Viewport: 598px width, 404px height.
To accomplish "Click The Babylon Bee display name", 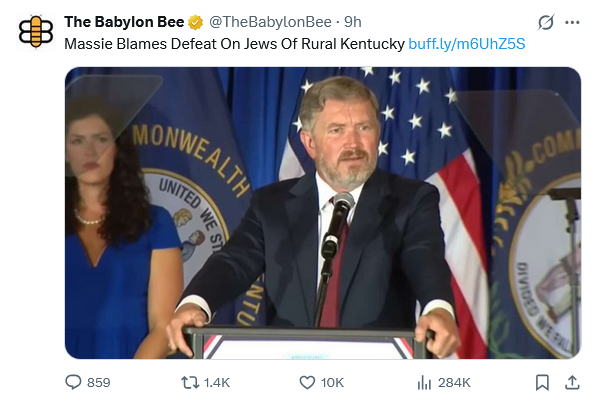I will (x=124, y=22).
